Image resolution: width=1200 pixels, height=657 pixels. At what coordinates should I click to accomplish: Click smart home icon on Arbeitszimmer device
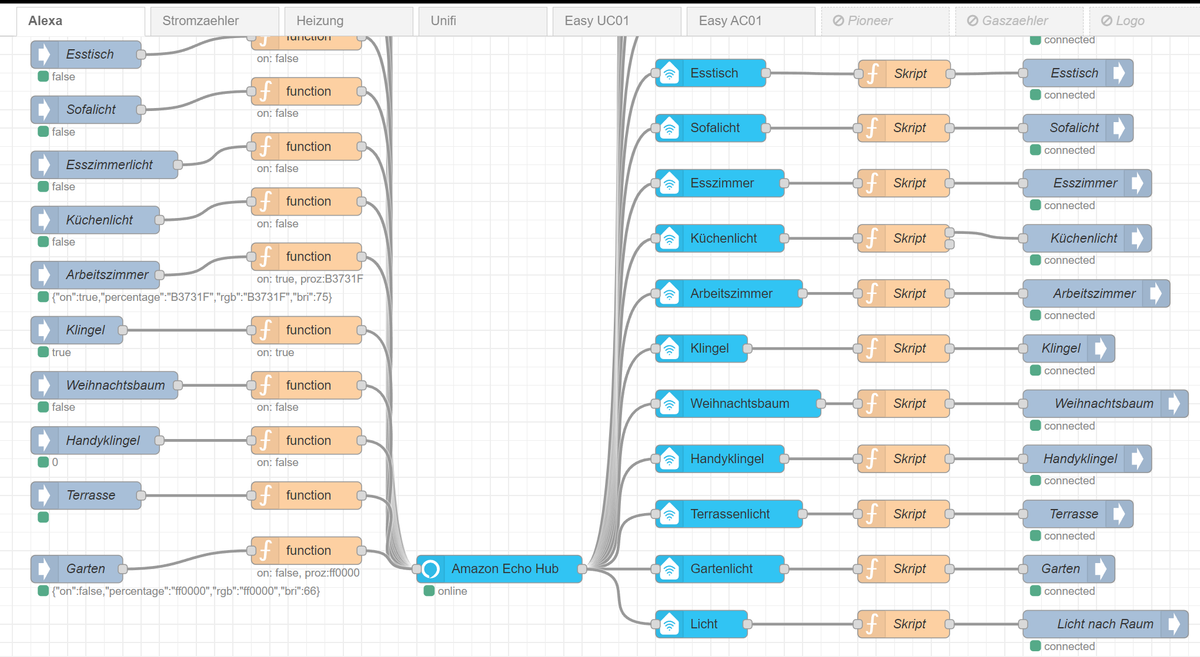(x=669, y=294)
